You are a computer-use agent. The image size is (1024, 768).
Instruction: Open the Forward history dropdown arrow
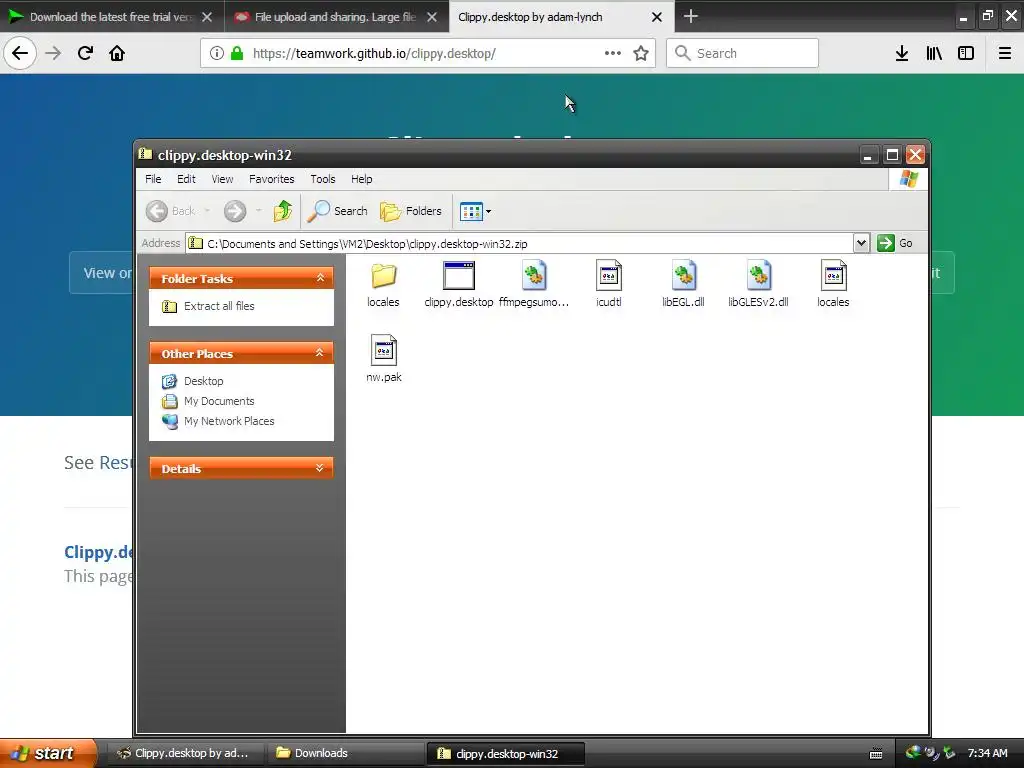tap(259, 211)
